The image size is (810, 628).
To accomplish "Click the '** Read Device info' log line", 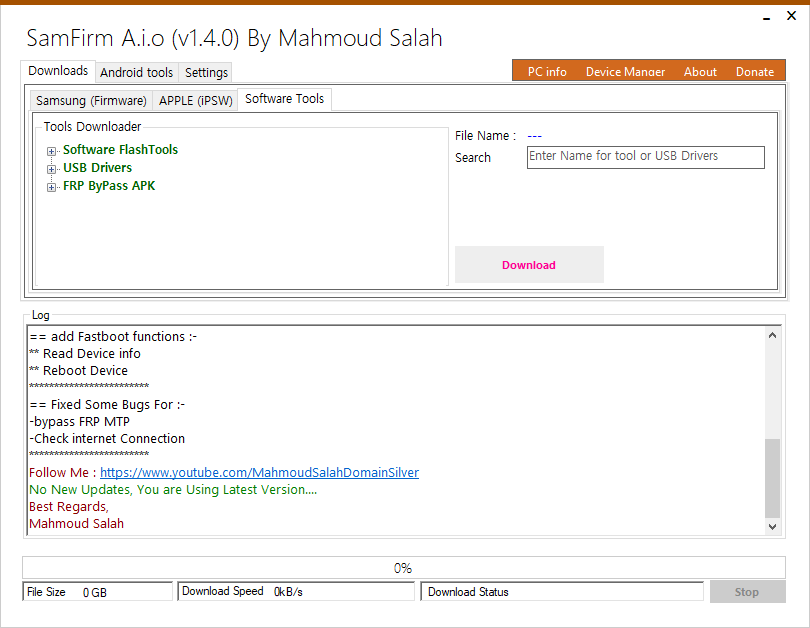I will pos(85,353).
